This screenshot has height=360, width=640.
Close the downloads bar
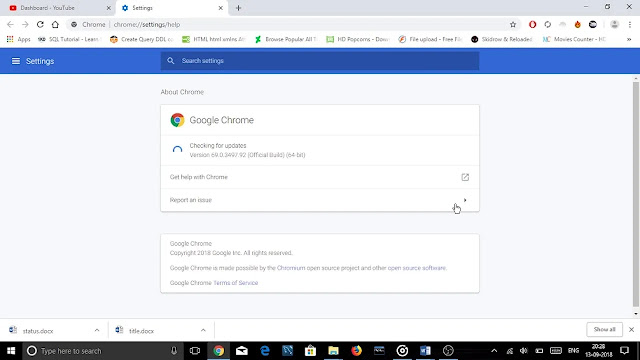click(x=631, y=329)
